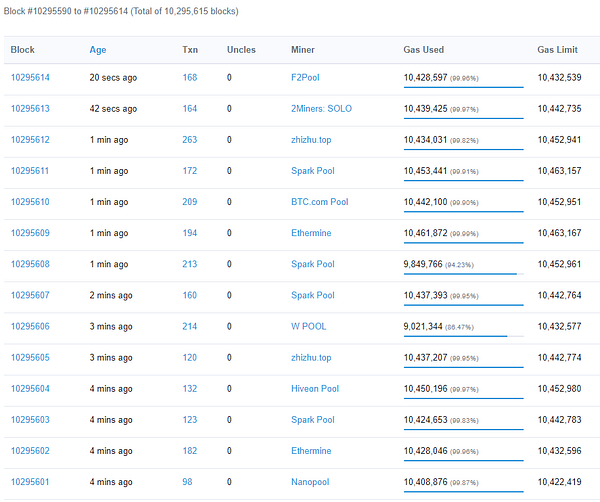The width and height of the screenshot is (600, 502).
Task: Sort table by Age column header
Action: 98,50
